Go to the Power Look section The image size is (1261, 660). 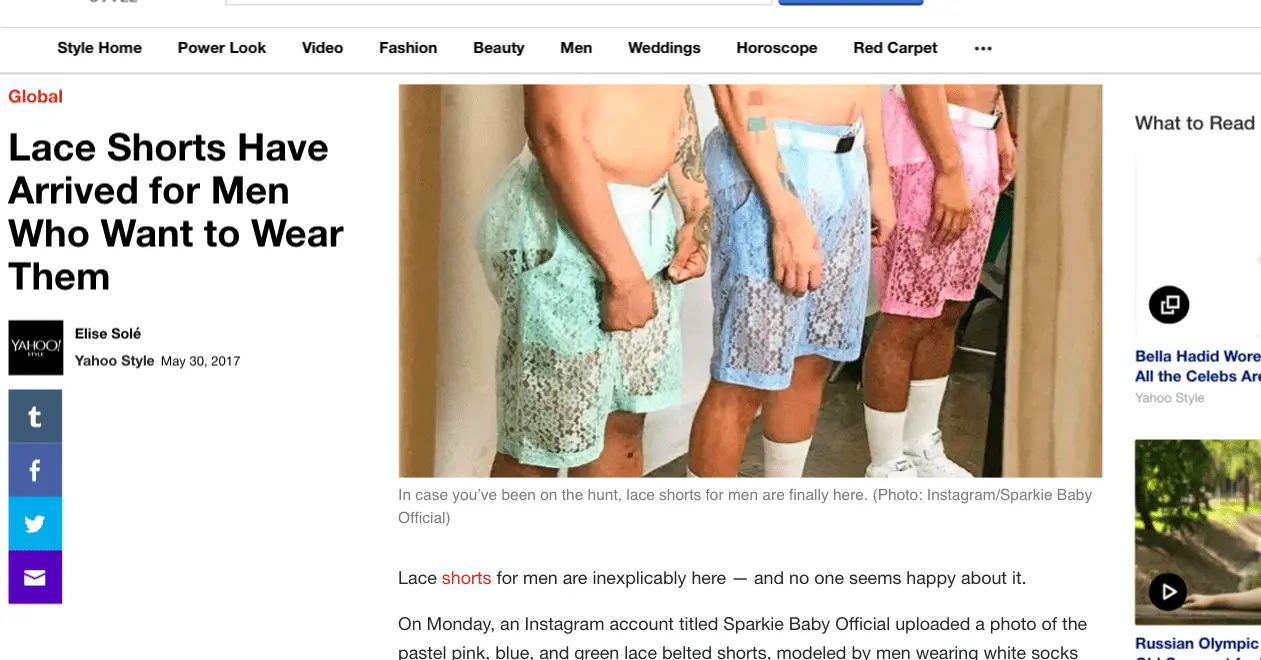[x=222, y=48]
